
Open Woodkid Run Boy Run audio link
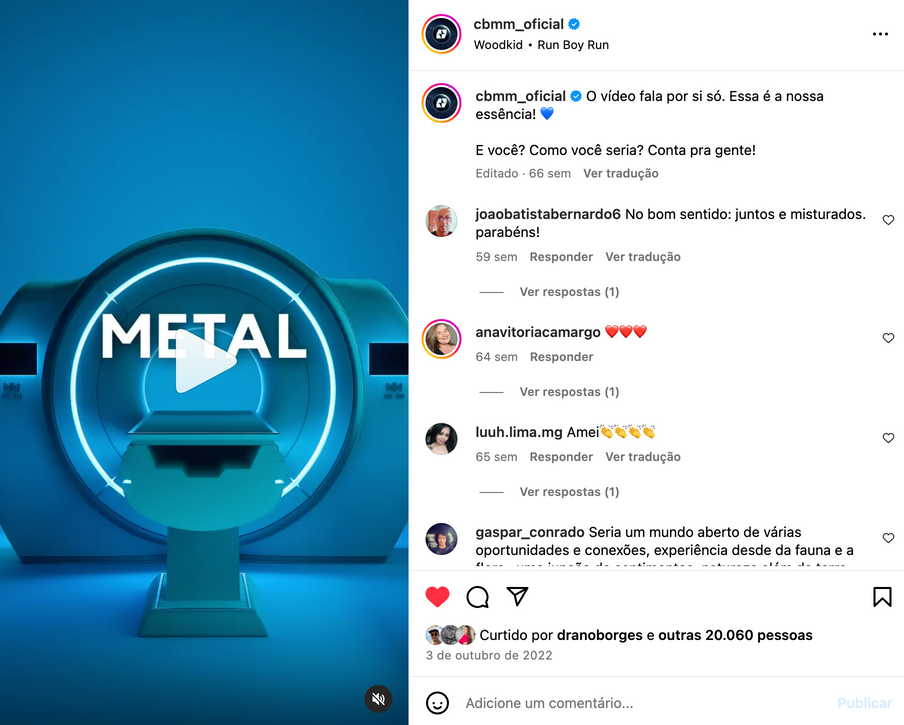coord(541,45)
